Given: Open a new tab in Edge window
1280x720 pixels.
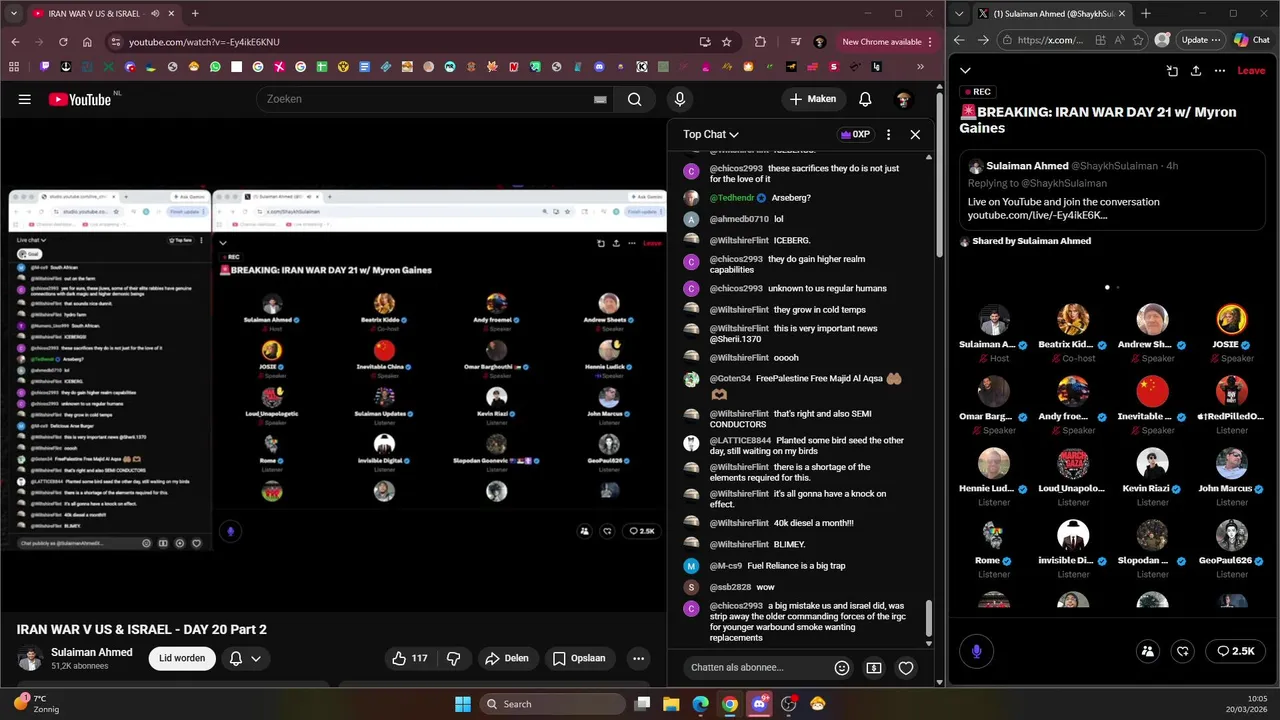Looking at the screenshot, I should pyautogui.click(x=1146, y=14).
